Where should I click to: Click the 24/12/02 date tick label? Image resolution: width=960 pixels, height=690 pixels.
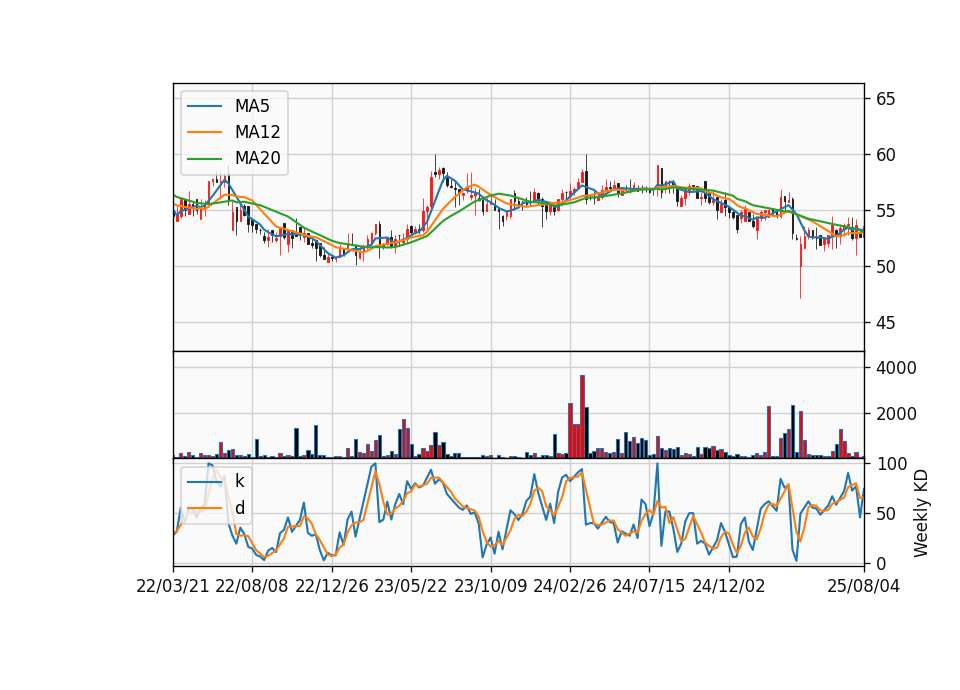[x=729, y=586]
